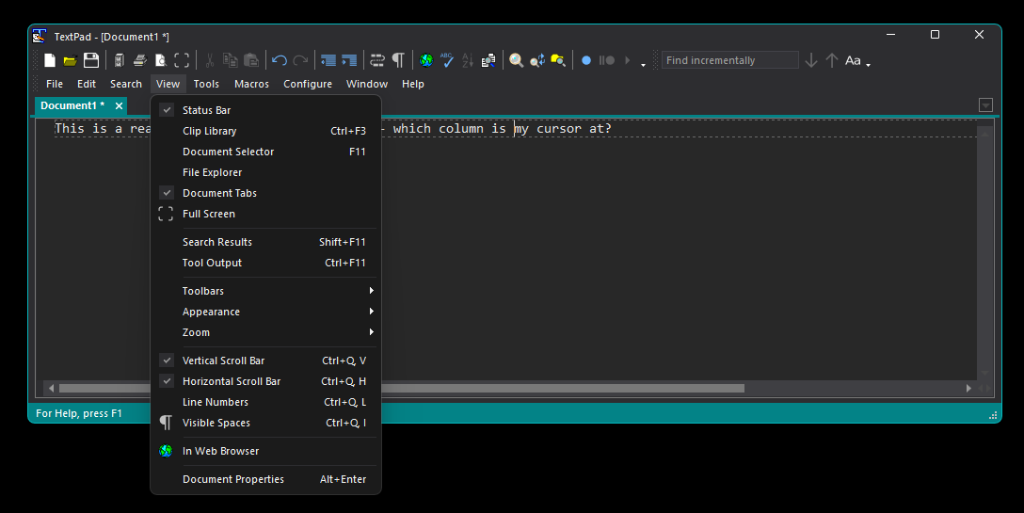This screenshot has height=513, width=1024.
Task: Open the Edit menu
Action: pos(86,84)
